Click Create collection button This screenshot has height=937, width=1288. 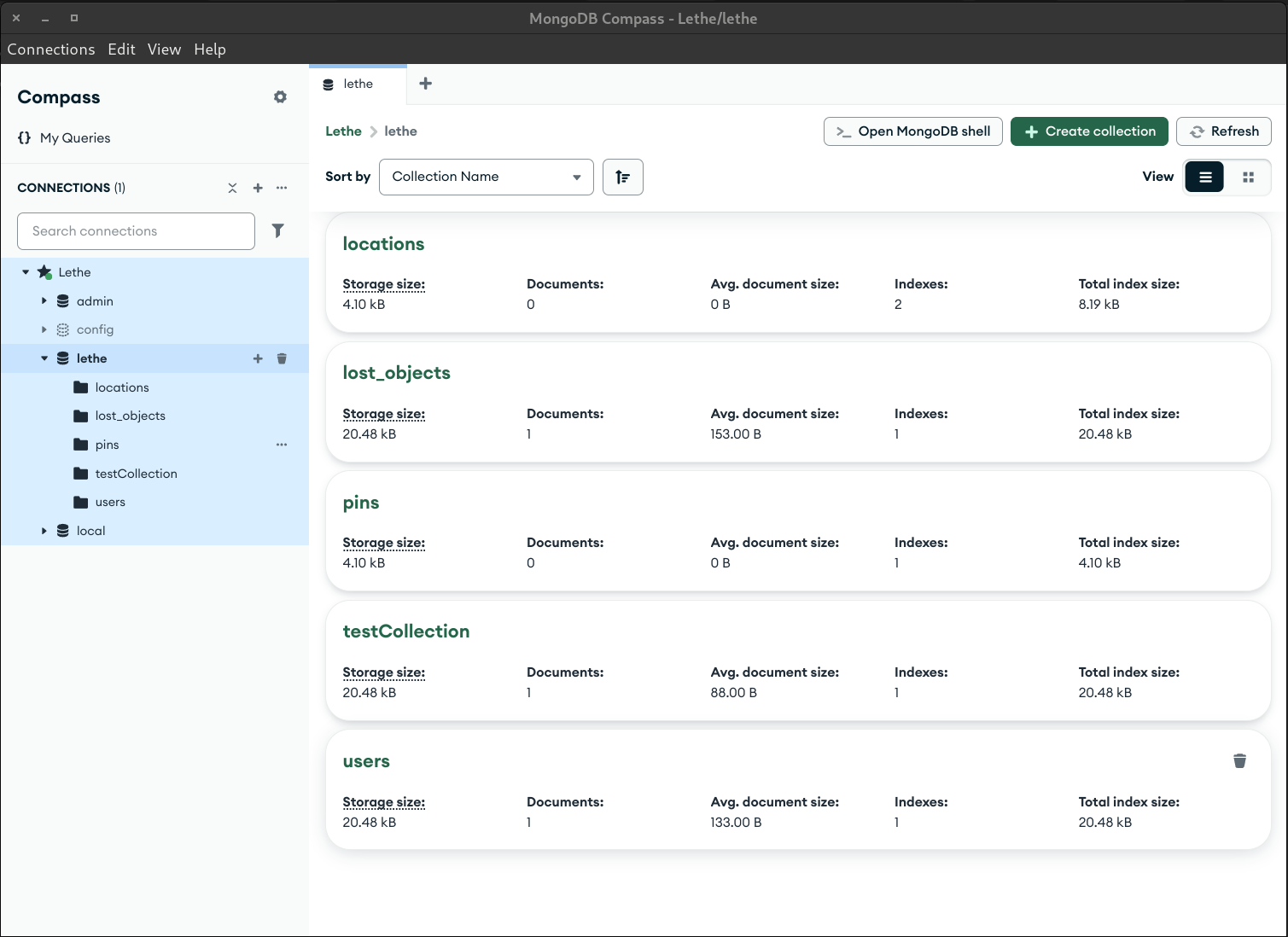click(x=1089, y=131)
